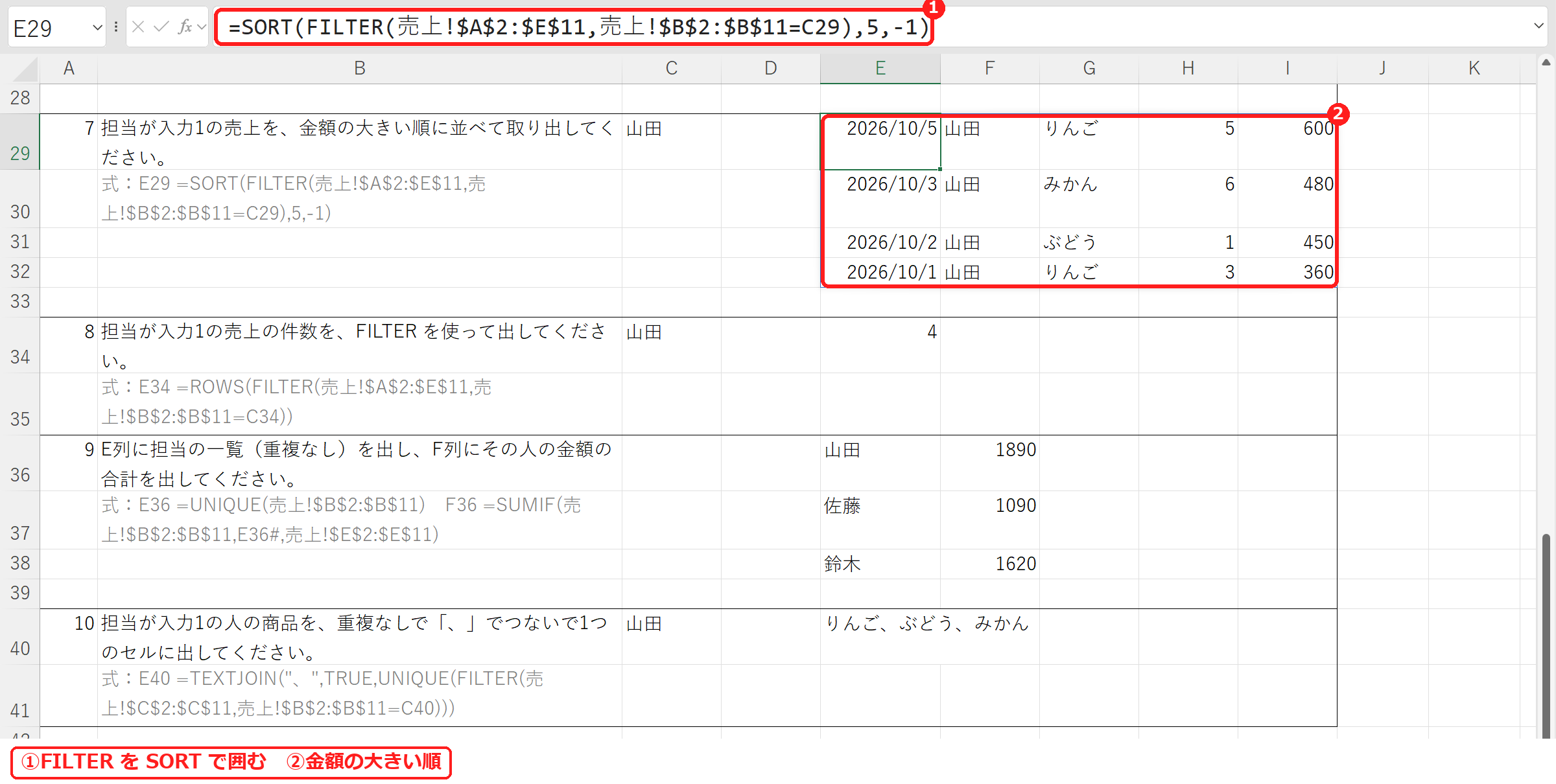Select row 34 header
Viewport: 1556px width, 784px height.
[20, 345]
